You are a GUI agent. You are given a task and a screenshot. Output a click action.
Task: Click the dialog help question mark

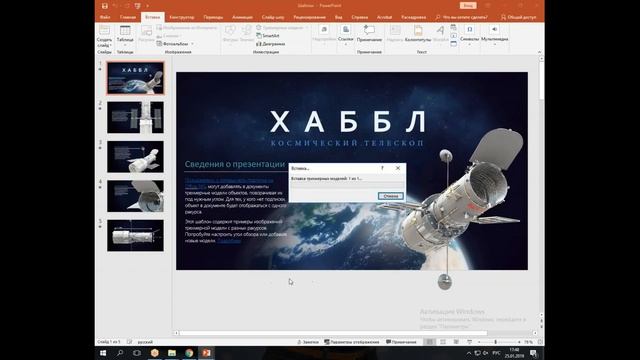point(382,168)
